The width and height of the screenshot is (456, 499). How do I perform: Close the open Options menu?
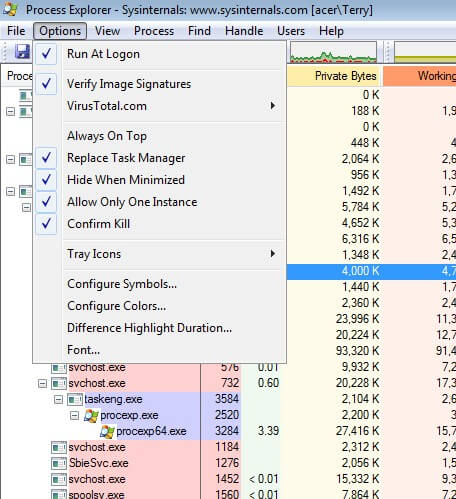[x=60, y=31]
